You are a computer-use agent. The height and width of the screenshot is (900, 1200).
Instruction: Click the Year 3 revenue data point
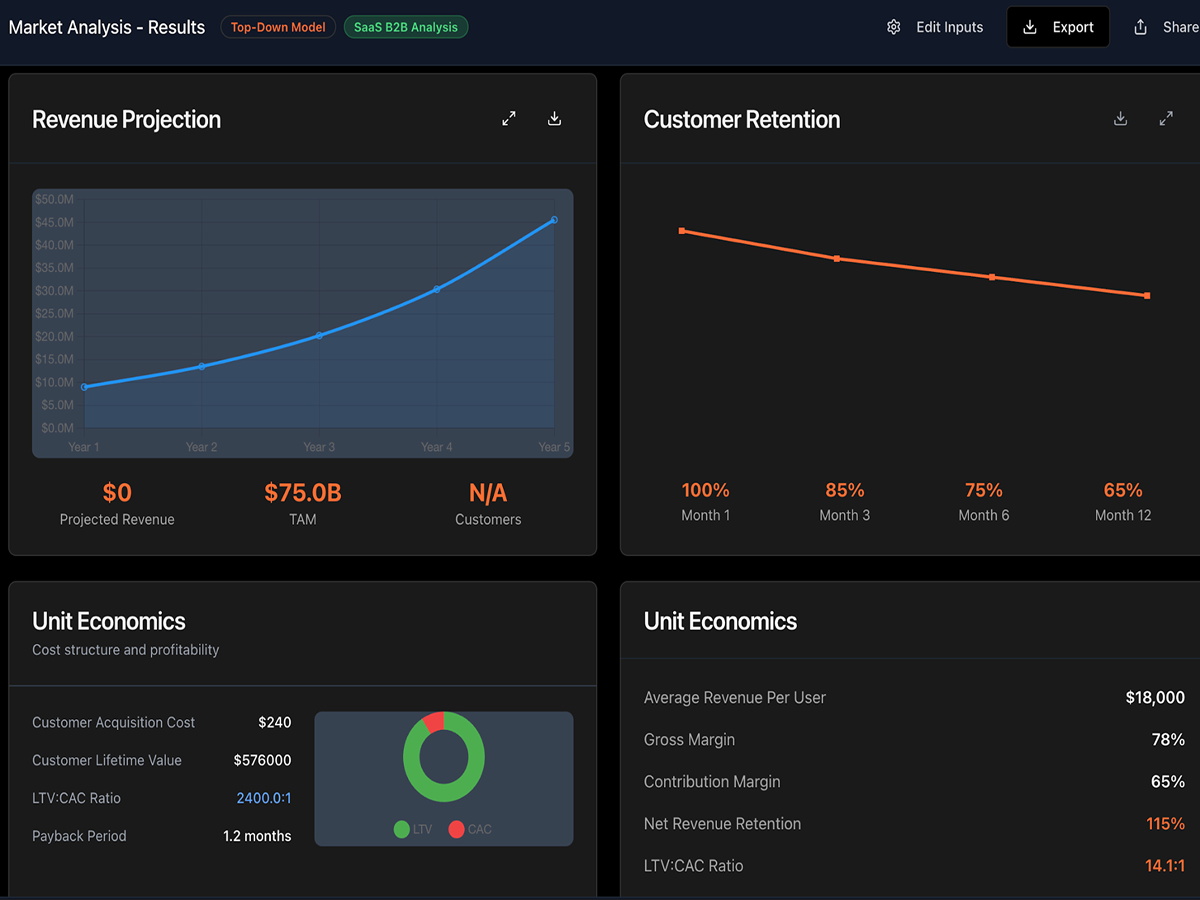pos(319,336)
